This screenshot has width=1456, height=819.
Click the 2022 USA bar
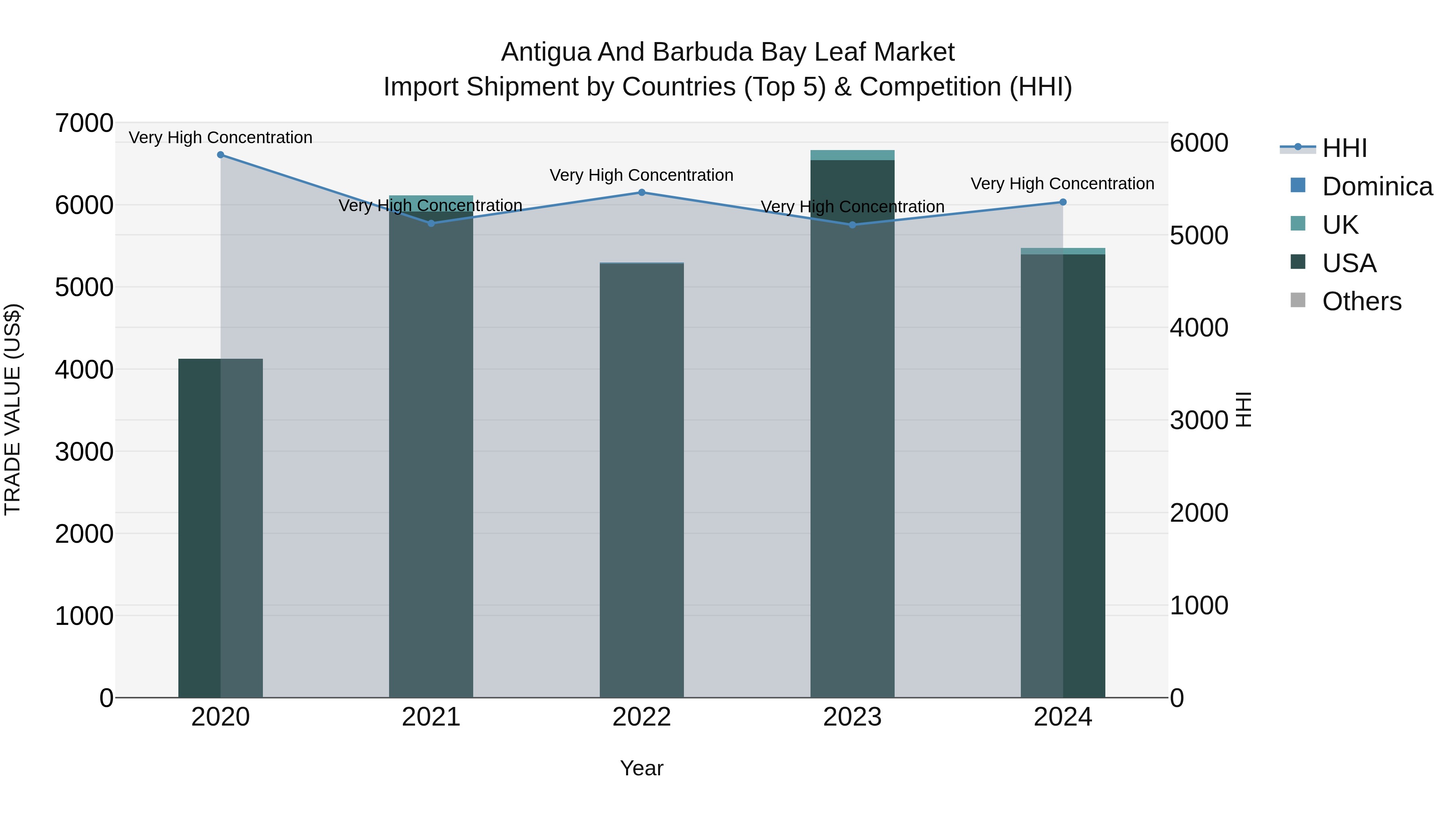641,480
